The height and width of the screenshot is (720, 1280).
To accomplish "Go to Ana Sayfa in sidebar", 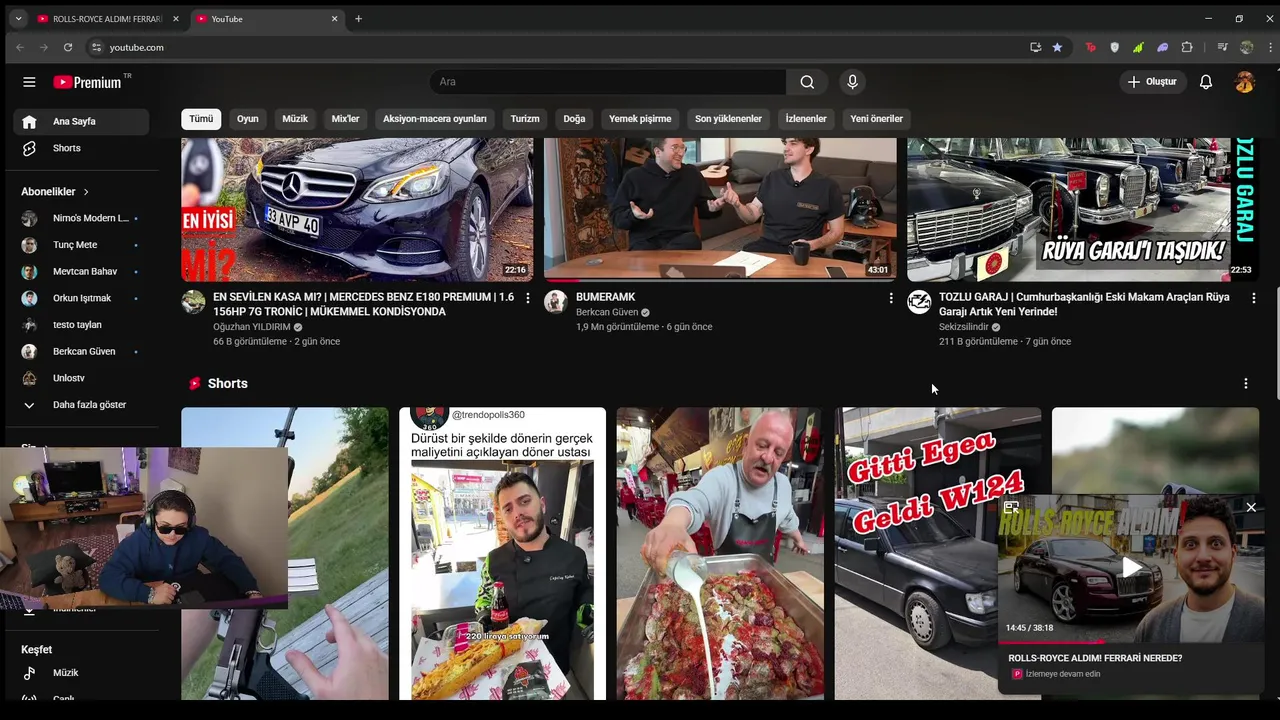I will (81, 121).
